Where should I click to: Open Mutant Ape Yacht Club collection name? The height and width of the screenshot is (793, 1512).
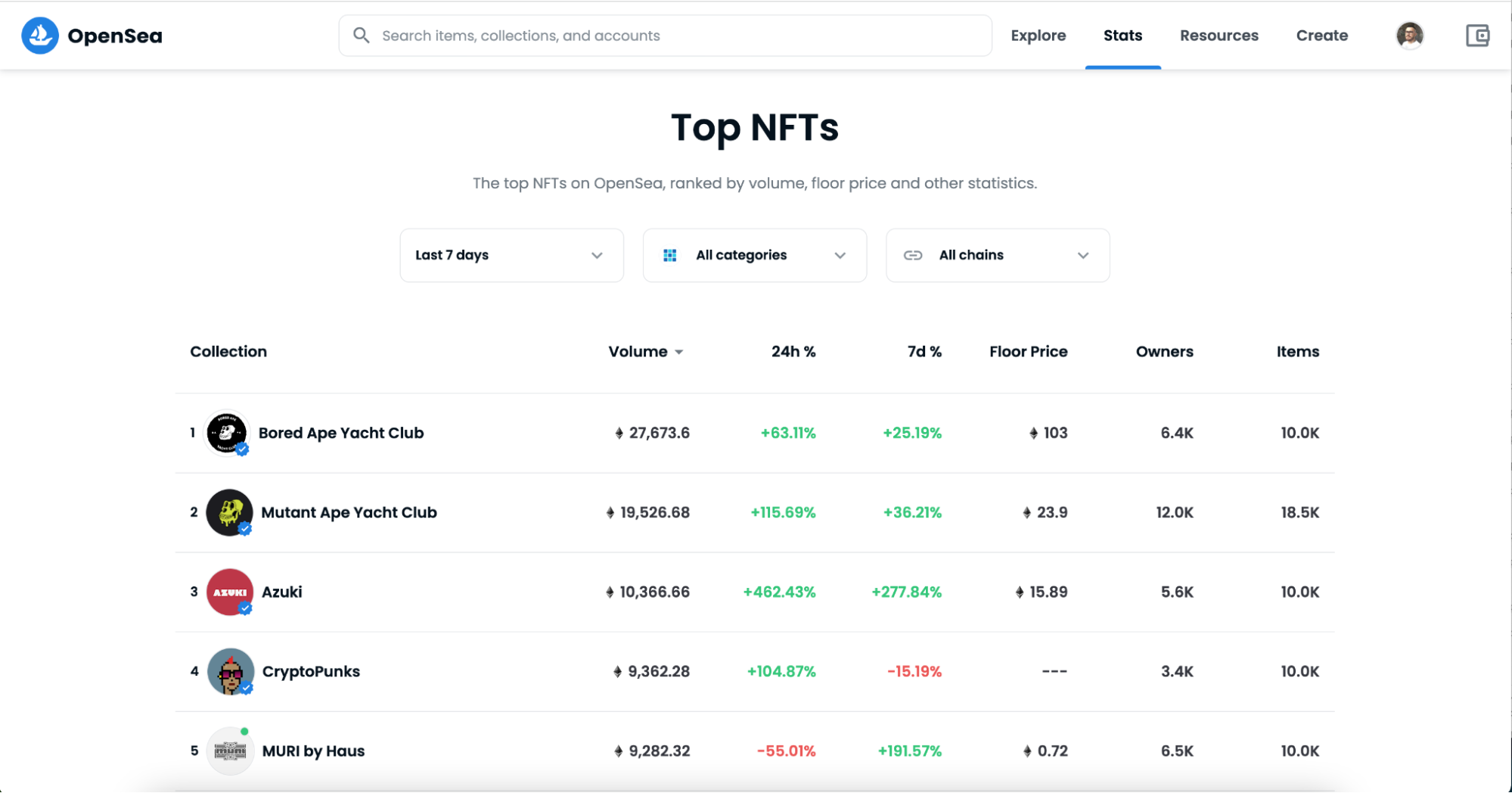click(349, 512)
